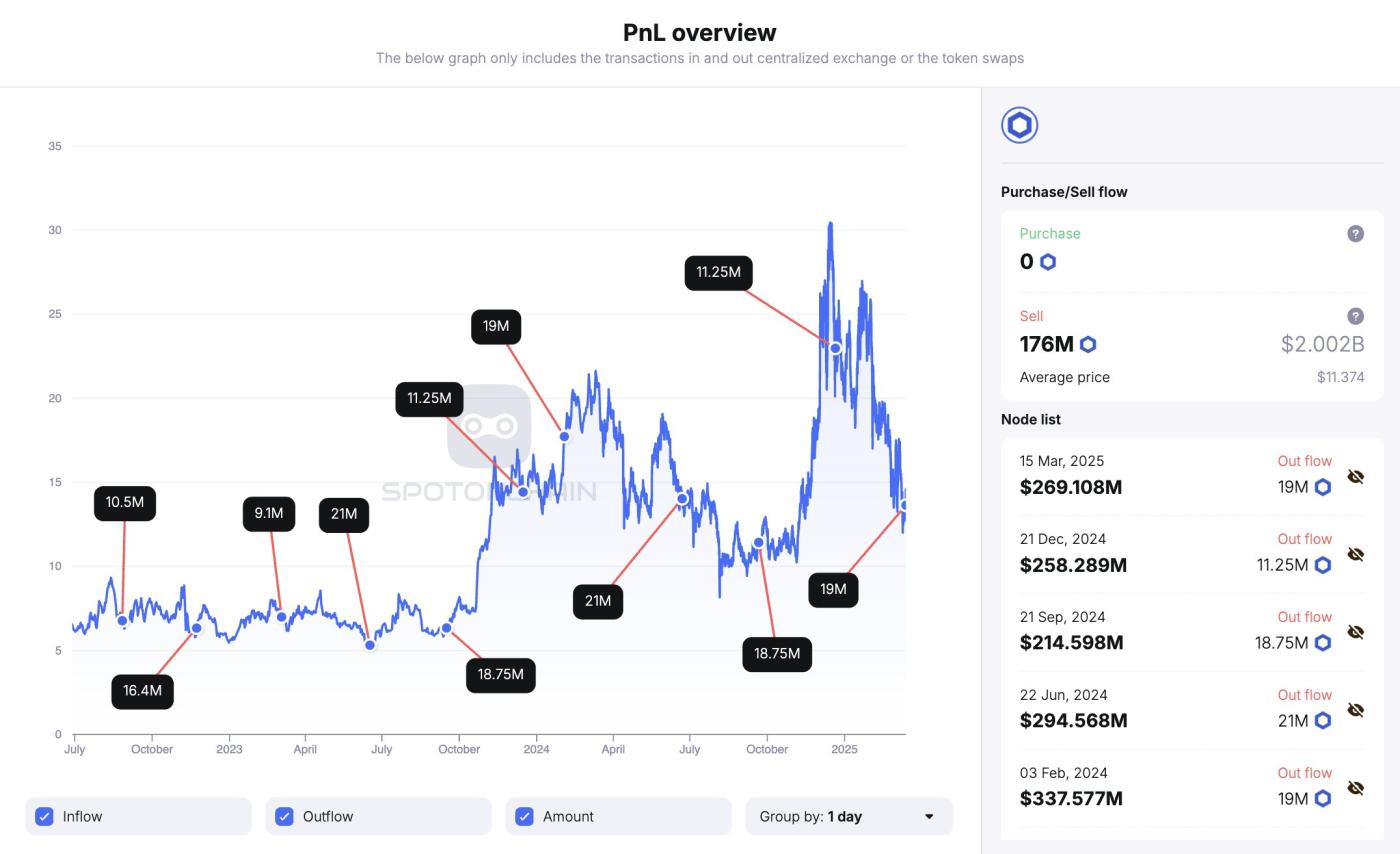
Task: Hide the 15 Mar 2025 node with the eye toggle
Action: tap(1356, 476)
